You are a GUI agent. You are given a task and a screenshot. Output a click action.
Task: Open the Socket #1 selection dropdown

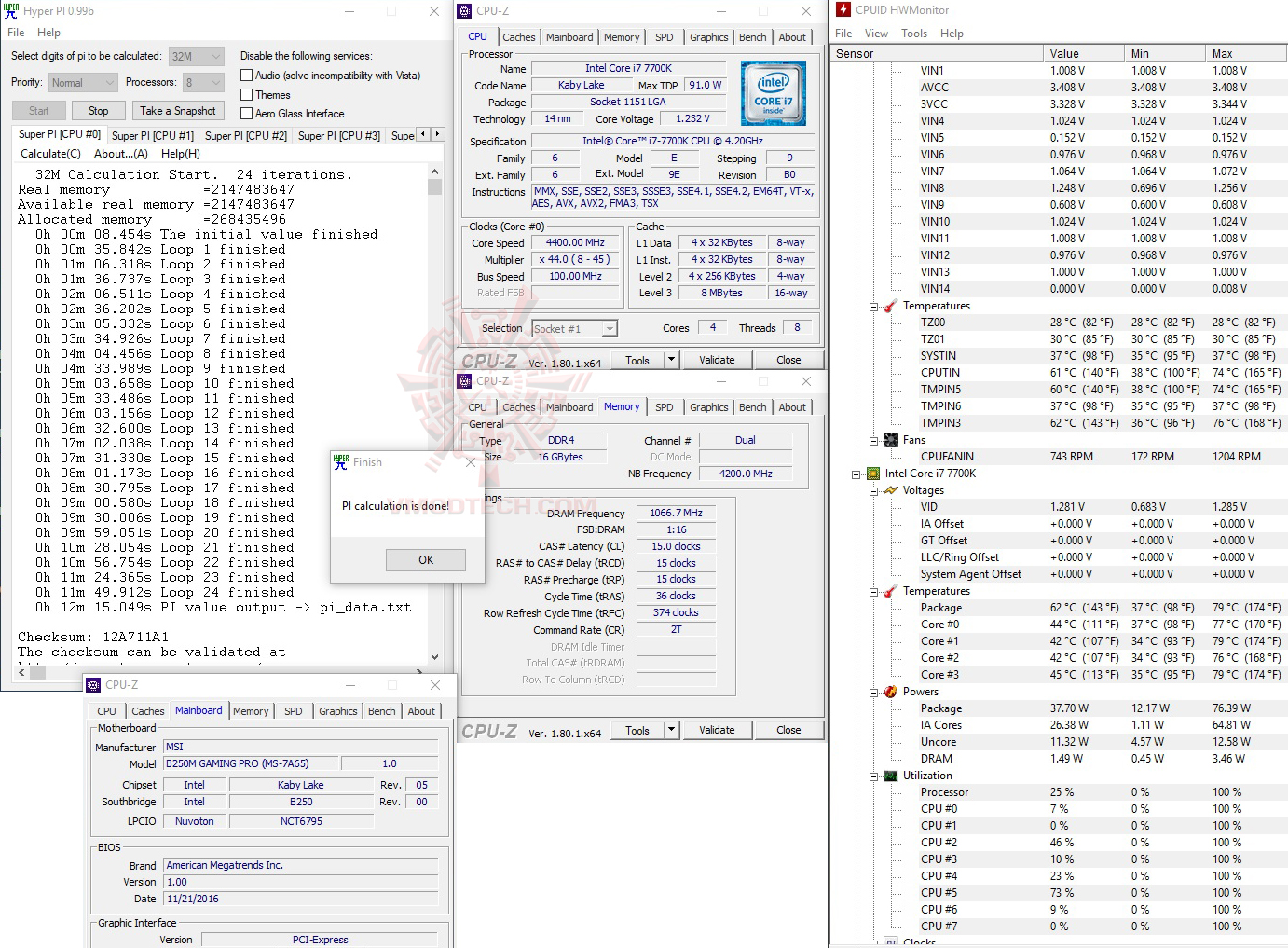[607, 328]
